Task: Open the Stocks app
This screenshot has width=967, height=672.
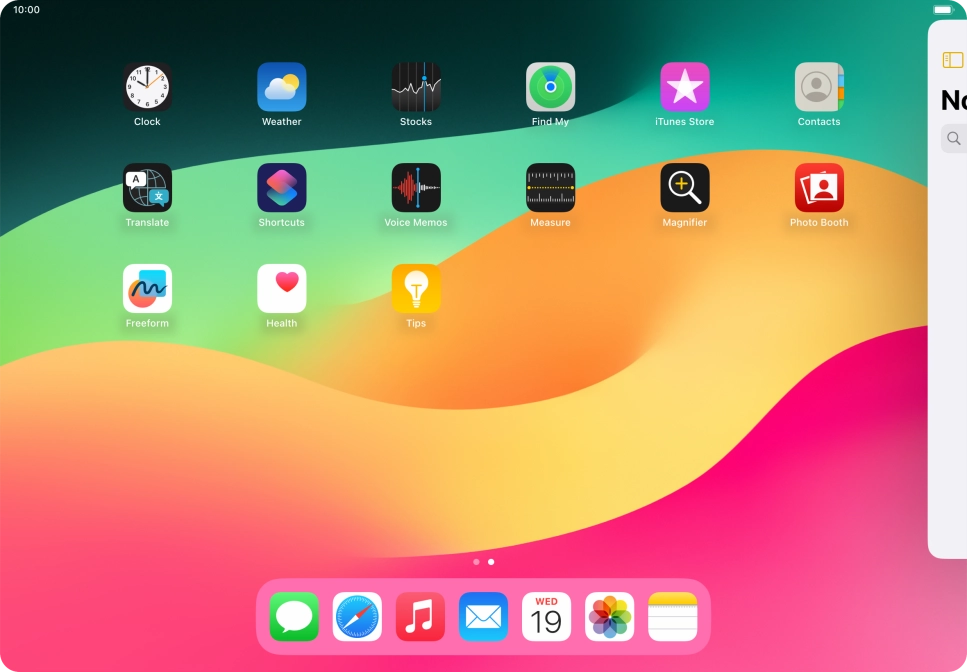Action: tap(416, 88)
